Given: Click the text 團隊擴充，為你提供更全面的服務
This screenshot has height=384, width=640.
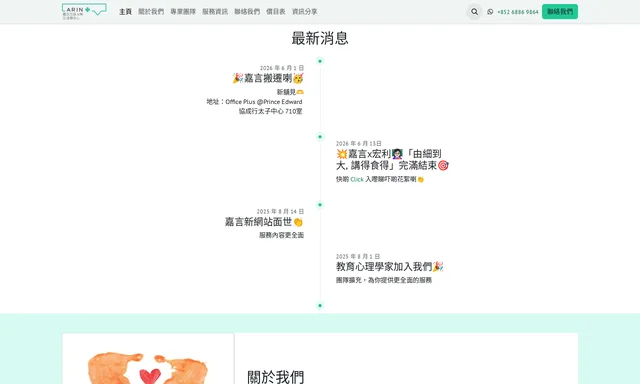Looking at the screenshot, I should 384,280.
